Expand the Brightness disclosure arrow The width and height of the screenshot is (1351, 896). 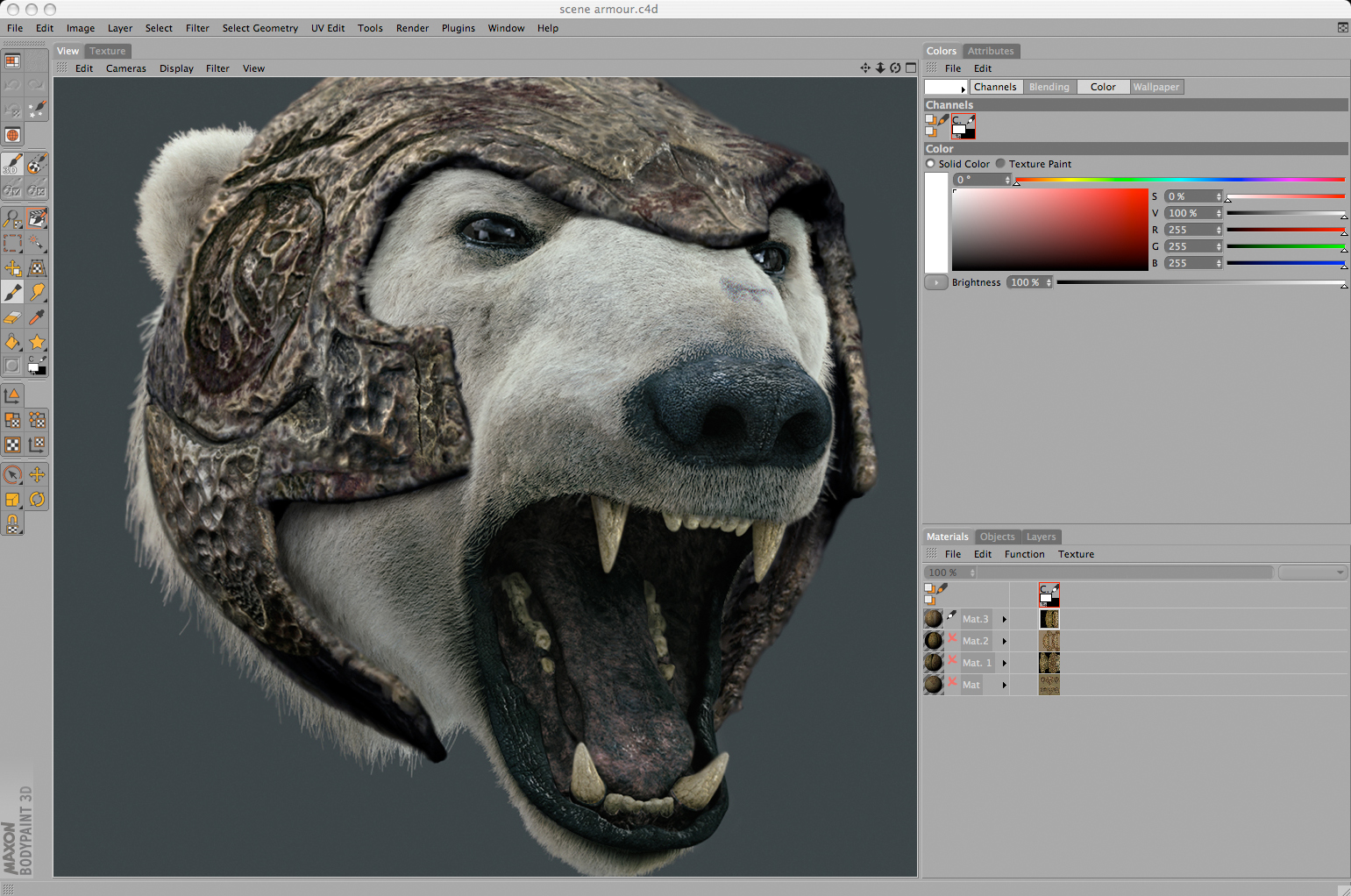(x=935, y=282)
